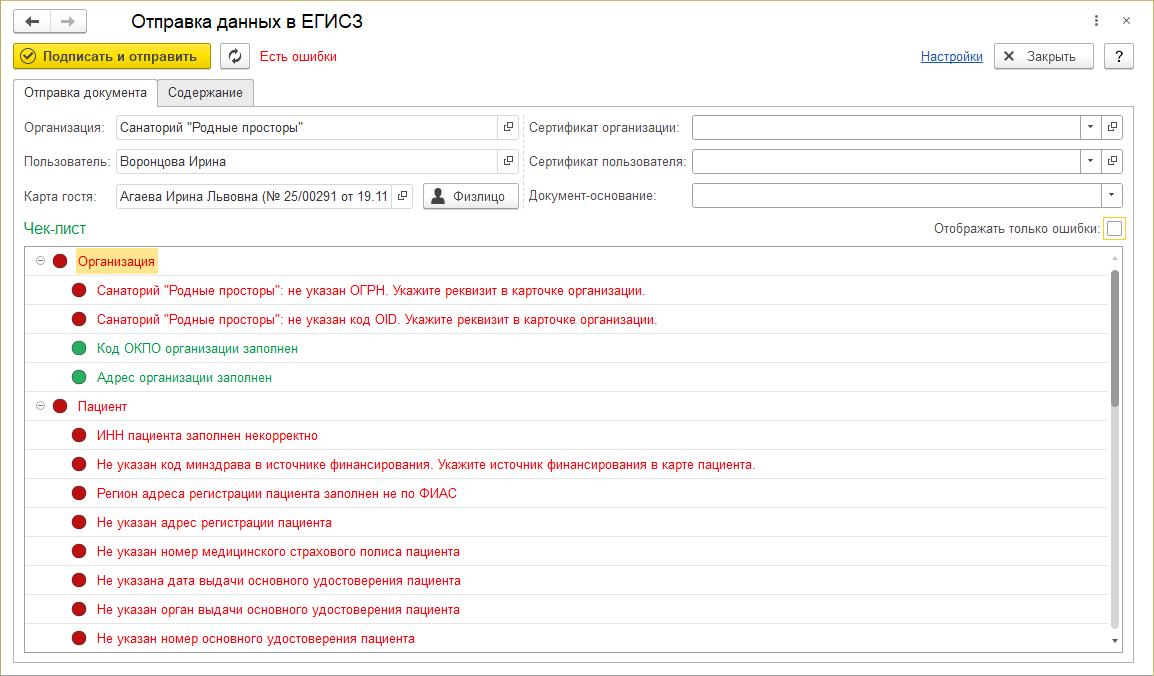Click the red dot of орган выдачи row
The width and height of the screenshot is (1154, 676).
[79, 609]
